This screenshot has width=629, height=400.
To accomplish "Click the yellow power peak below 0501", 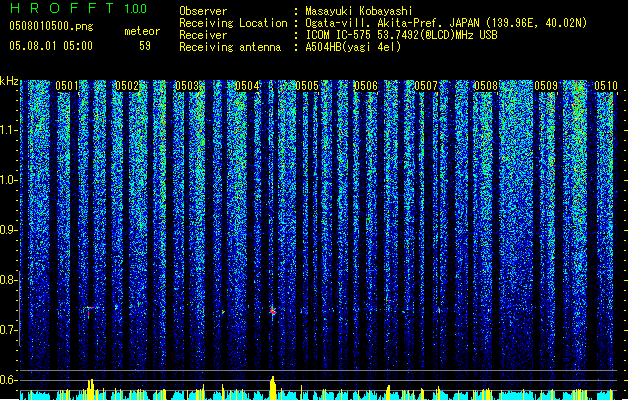I will [91, 389].
